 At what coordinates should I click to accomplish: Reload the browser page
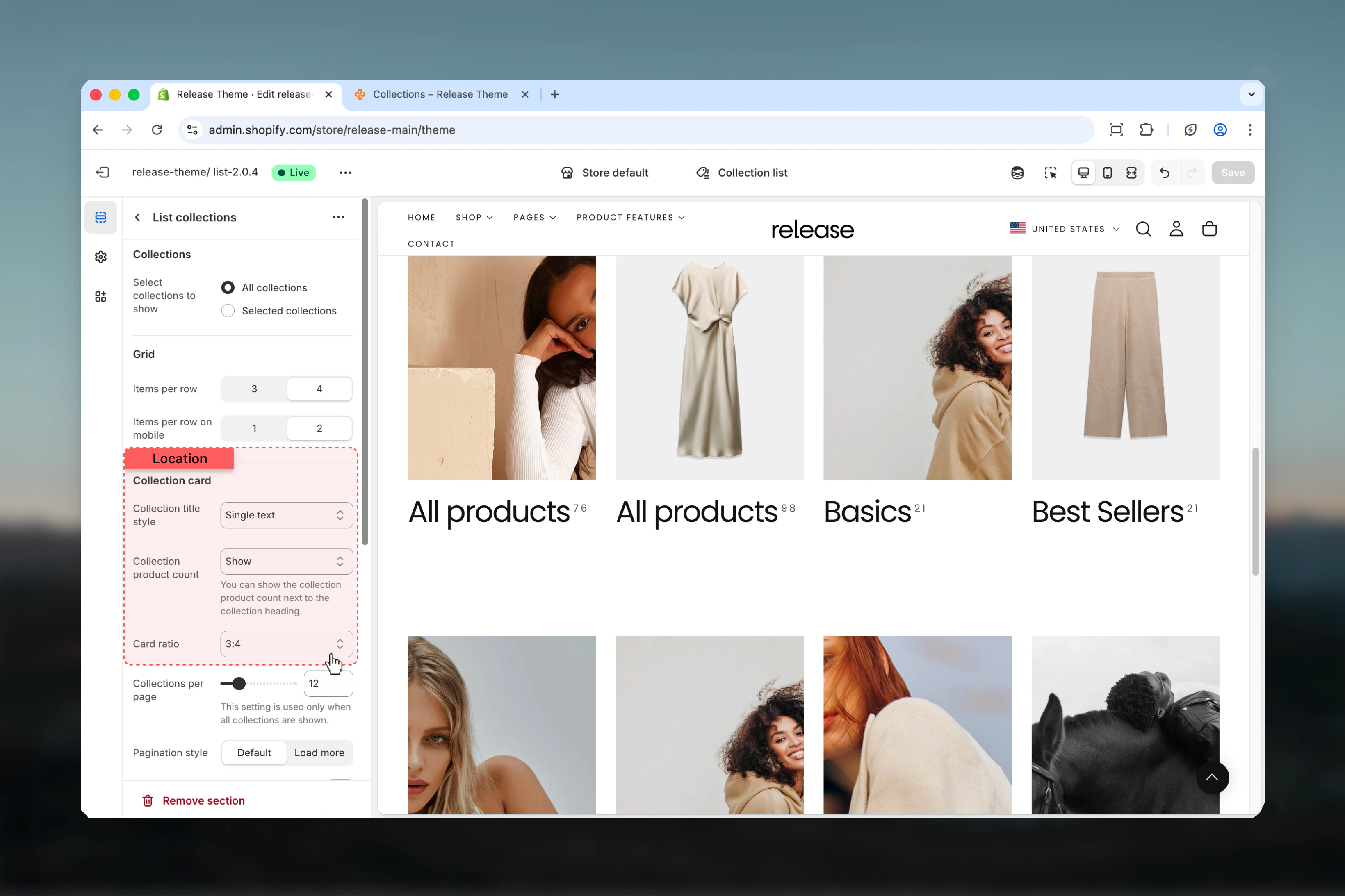click(x=157, y=130)
